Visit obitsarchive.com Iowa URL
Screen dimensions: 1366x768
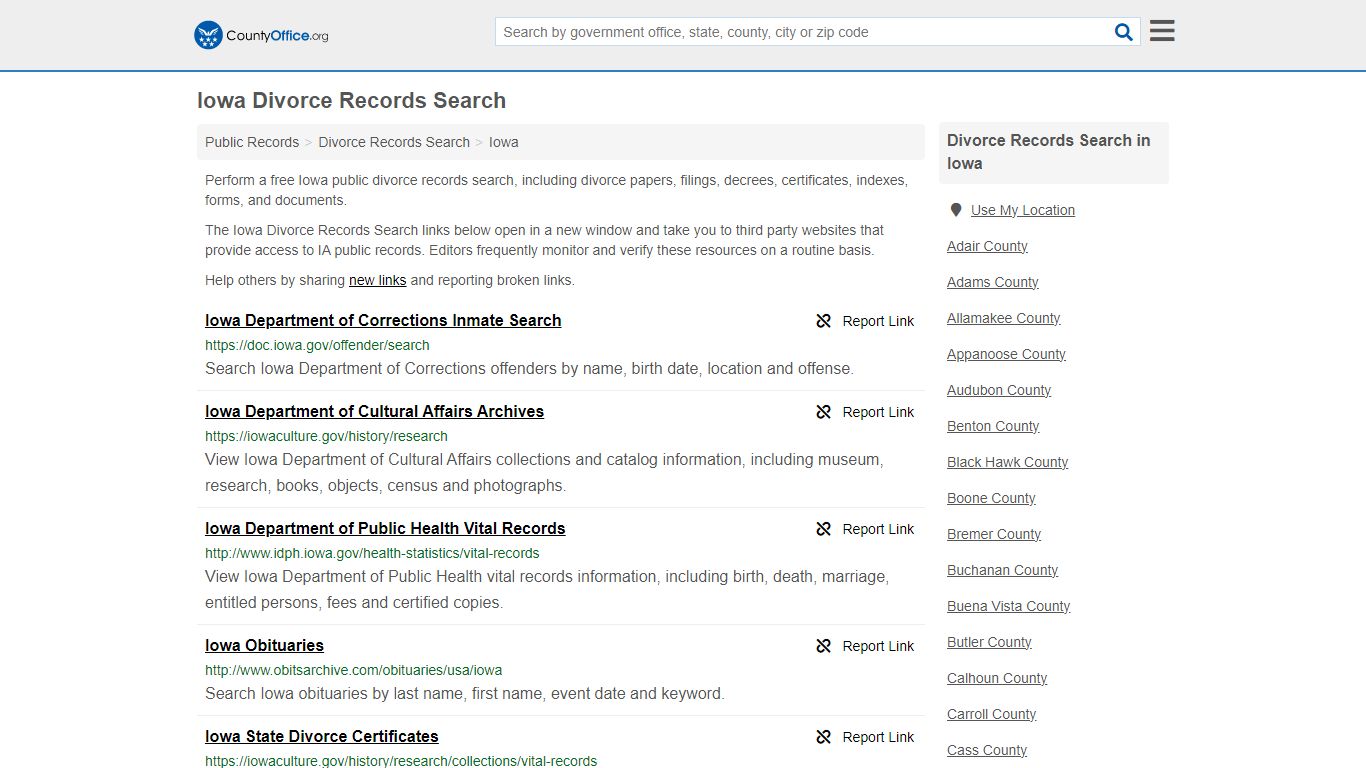point(353,670)
